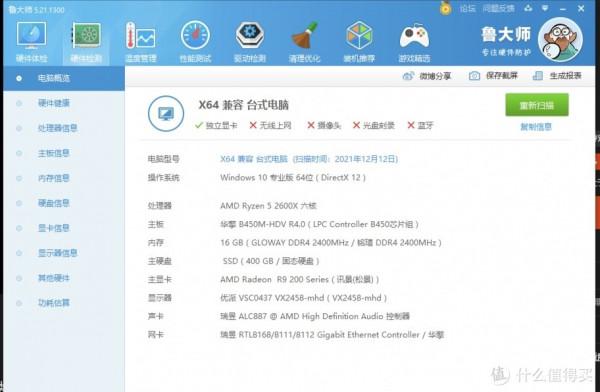Viewport: 600px width, 392px height.
Task: Select the 硬件检测 hardware detection icon
Action: point(86,42)
